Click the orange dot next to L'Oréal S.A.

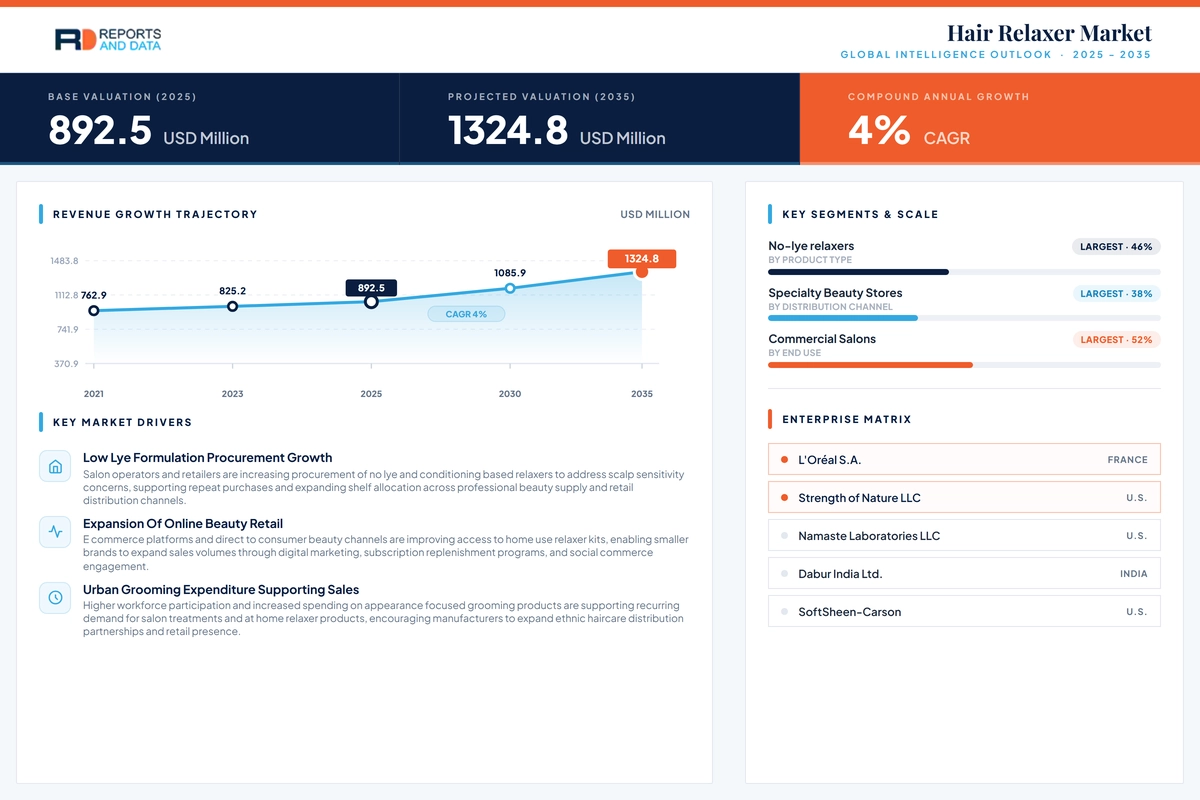click(x=784, y=460)
